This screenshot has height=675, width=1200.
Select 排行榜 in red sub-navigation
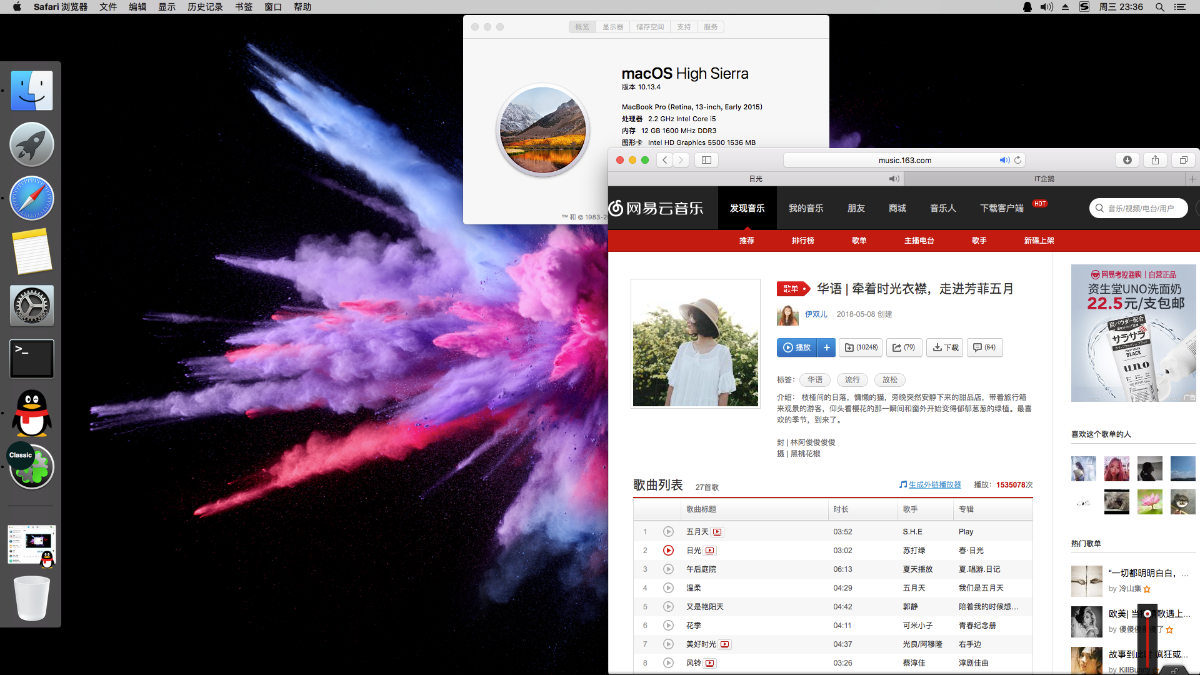click(x=803, y=241)
